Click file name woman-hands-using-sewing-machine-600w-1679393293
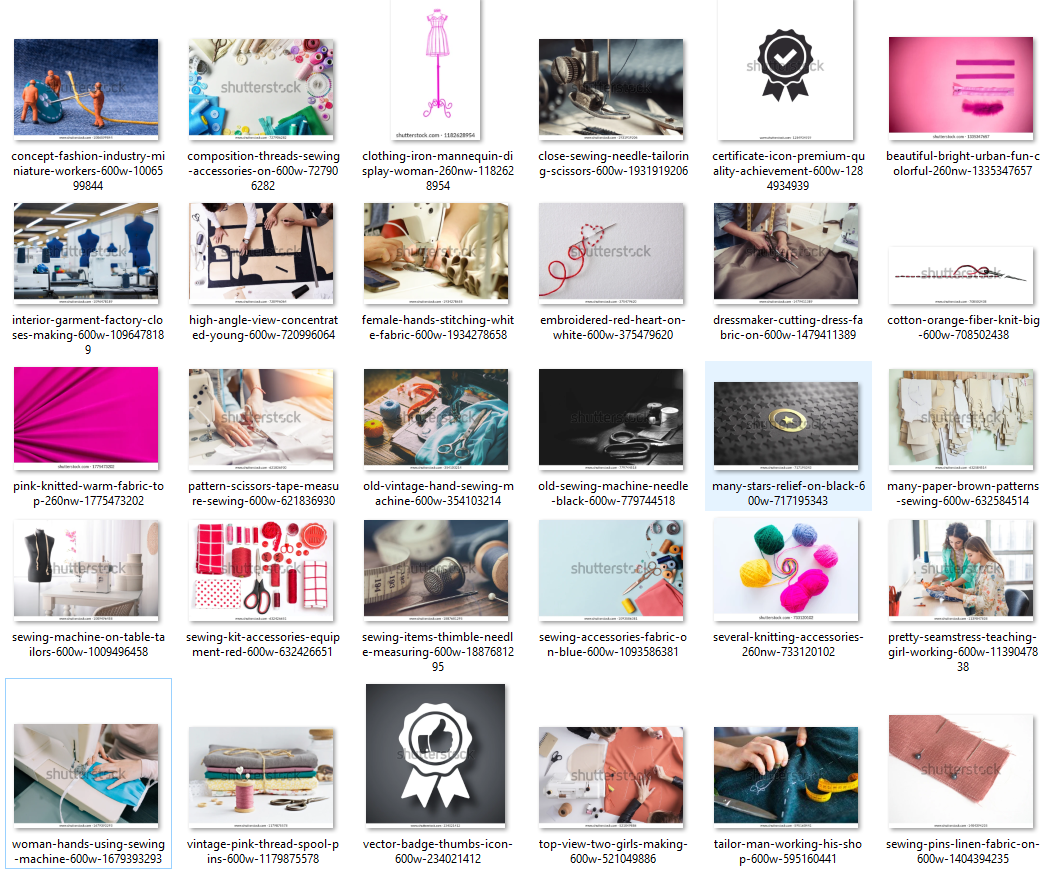 [x=88, y=851]
